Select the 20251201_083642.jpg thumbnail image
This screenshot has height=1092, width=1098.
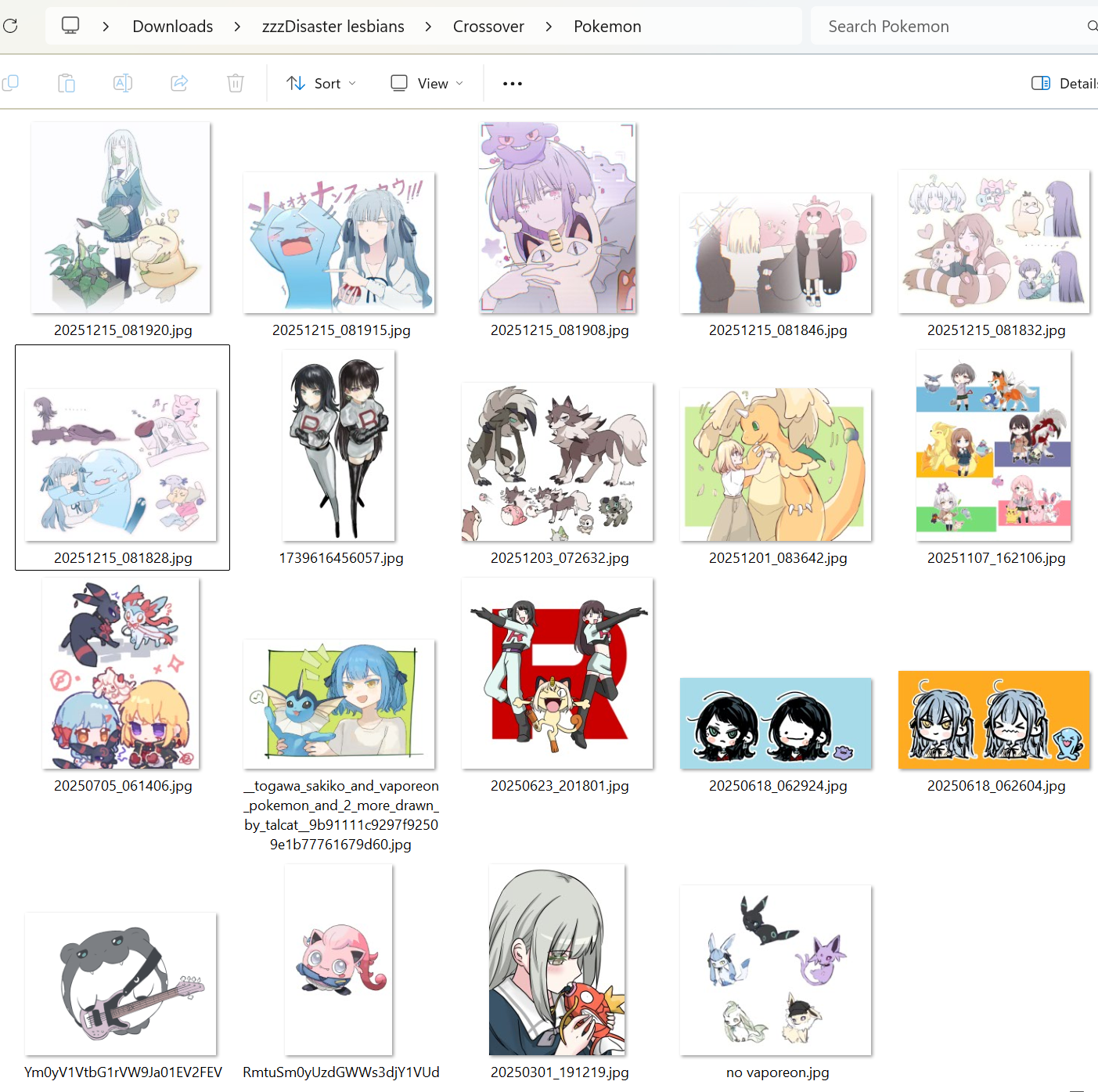776,464
